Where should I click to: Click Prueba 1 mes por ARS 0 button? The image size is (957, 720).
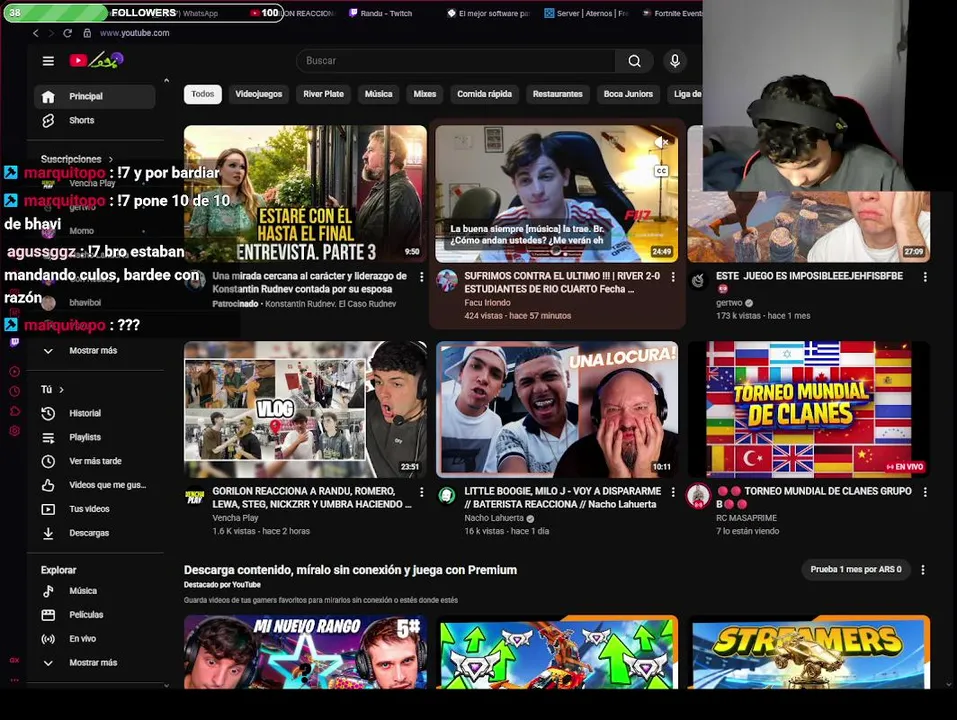[856, 569]
